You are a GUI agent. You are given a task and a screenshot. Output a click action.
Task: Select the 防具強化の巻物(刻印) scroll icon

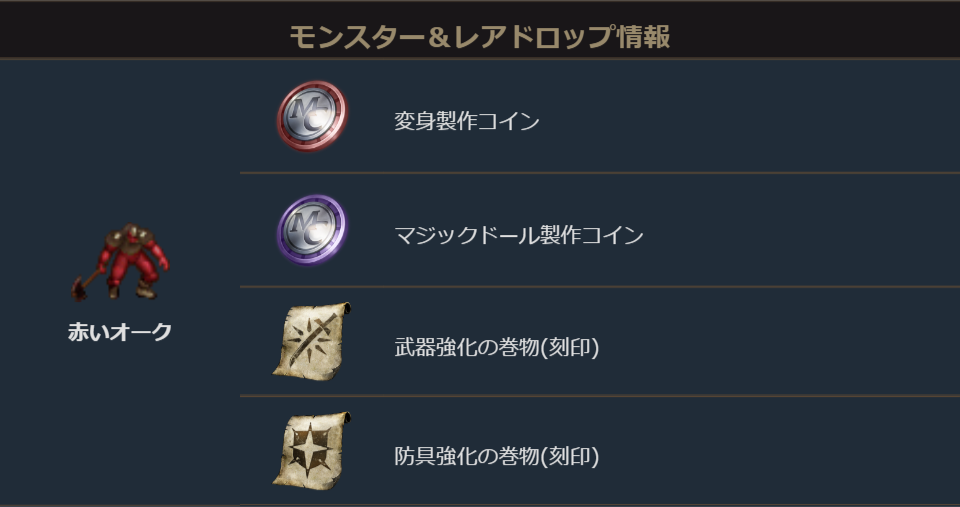pos(312,451)
